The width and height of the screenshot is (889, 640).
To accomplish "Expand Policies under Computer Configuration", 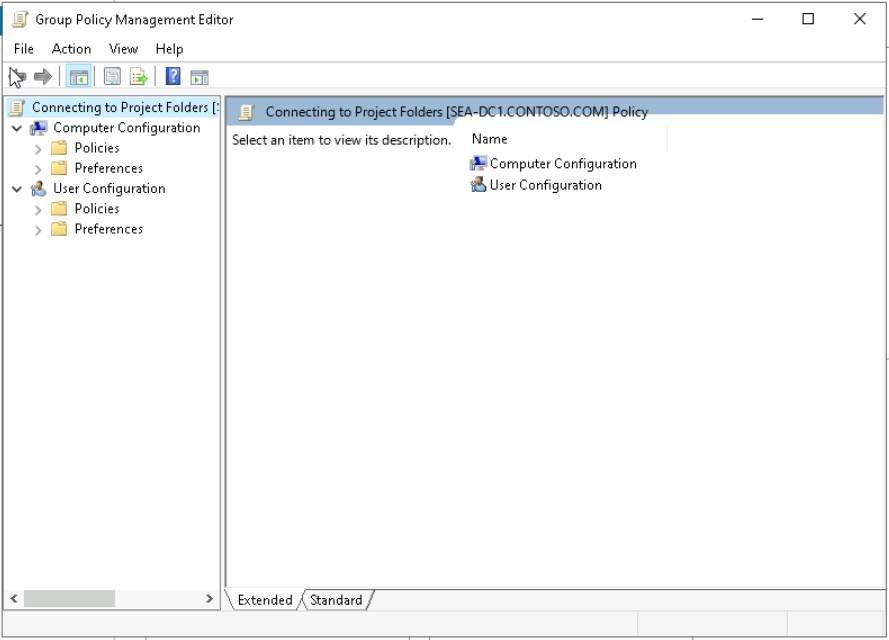I will pos(38,150).
